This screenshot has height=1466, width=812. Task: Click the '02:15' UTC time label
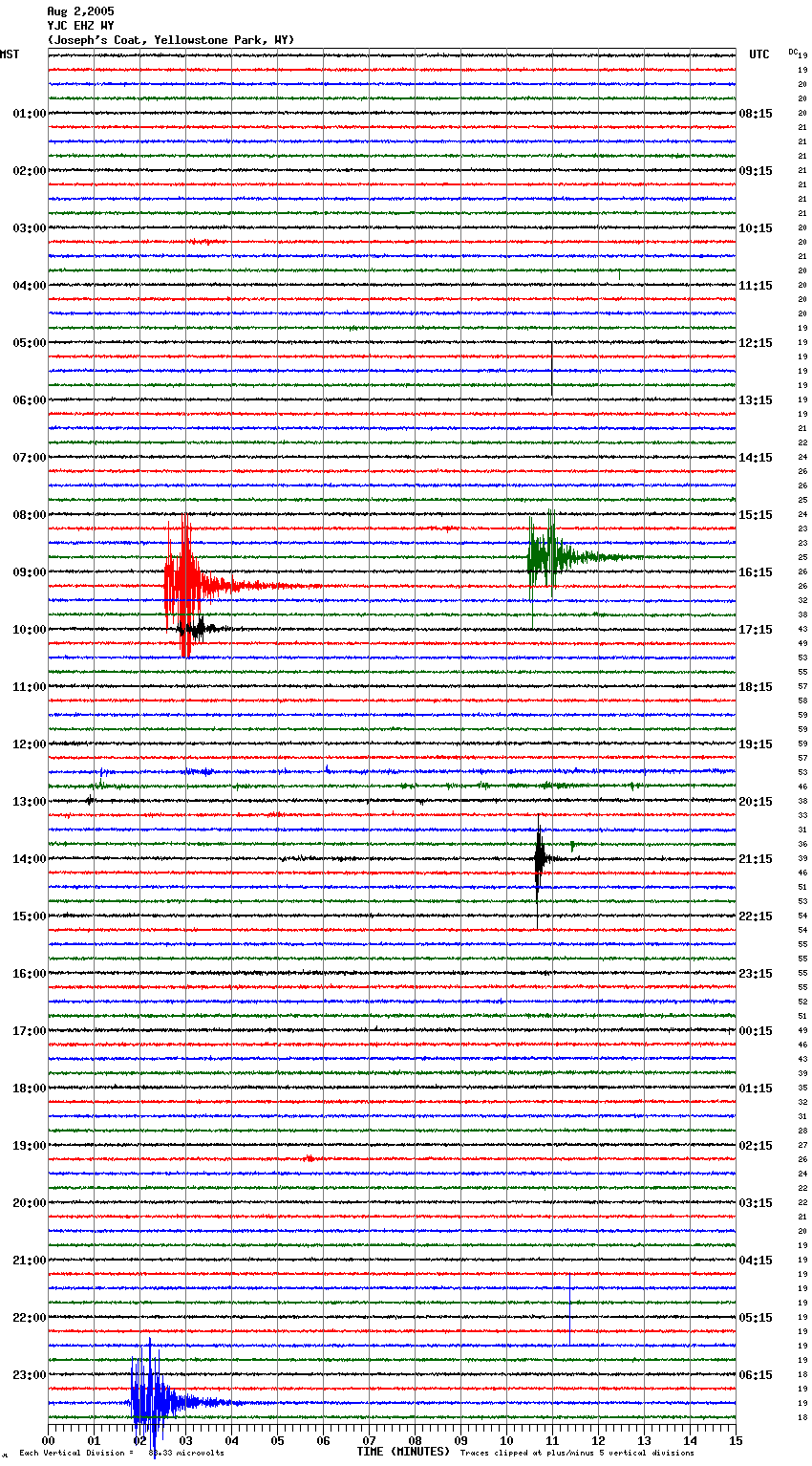point(756,1146)
